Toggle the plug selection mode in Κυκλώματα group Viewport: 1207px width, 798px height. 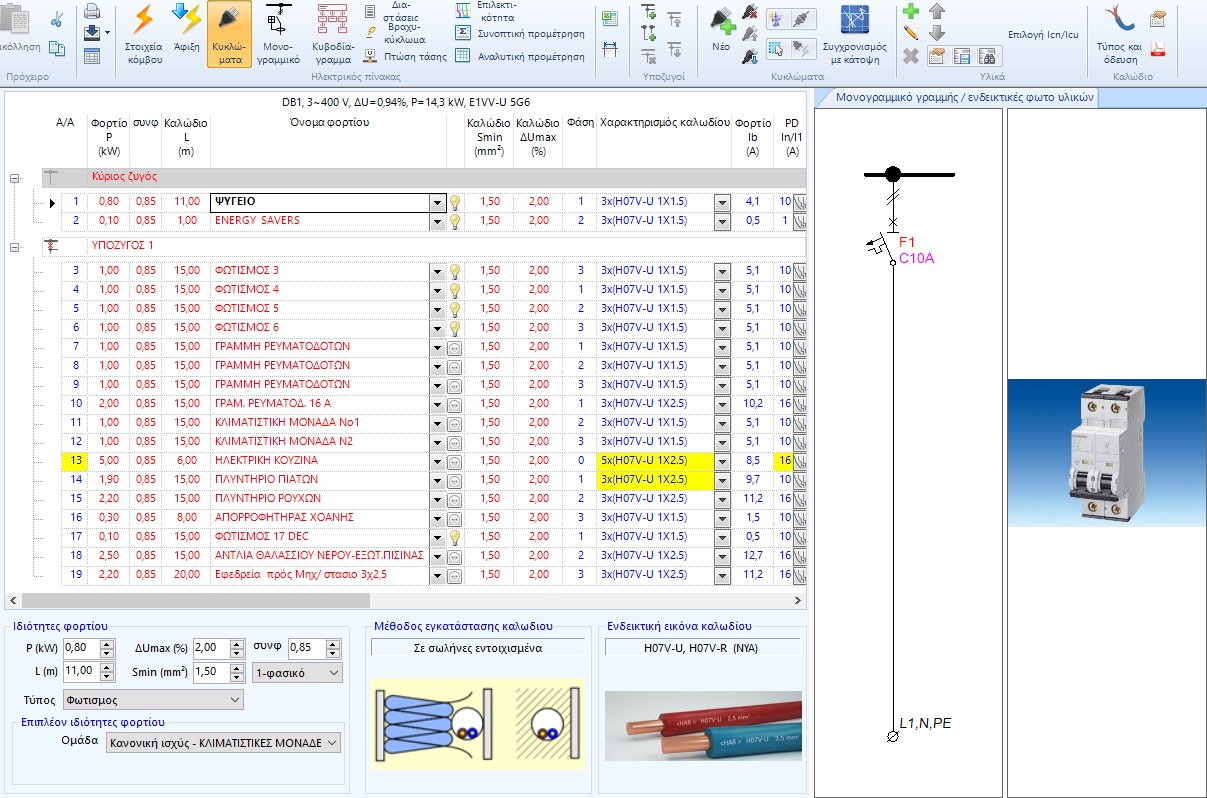tap(774, 48)
